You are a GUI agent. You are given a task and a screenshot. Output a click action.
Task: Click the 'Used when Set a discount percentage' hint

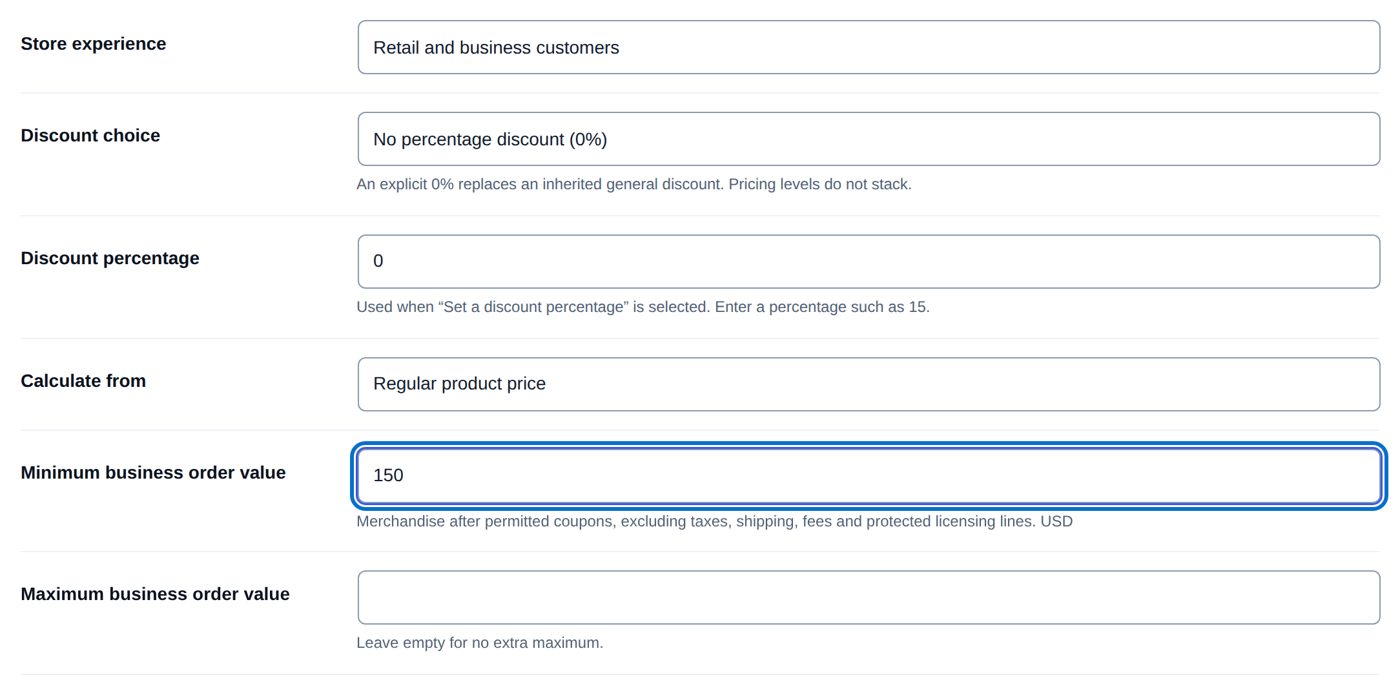tap(643, 307)
